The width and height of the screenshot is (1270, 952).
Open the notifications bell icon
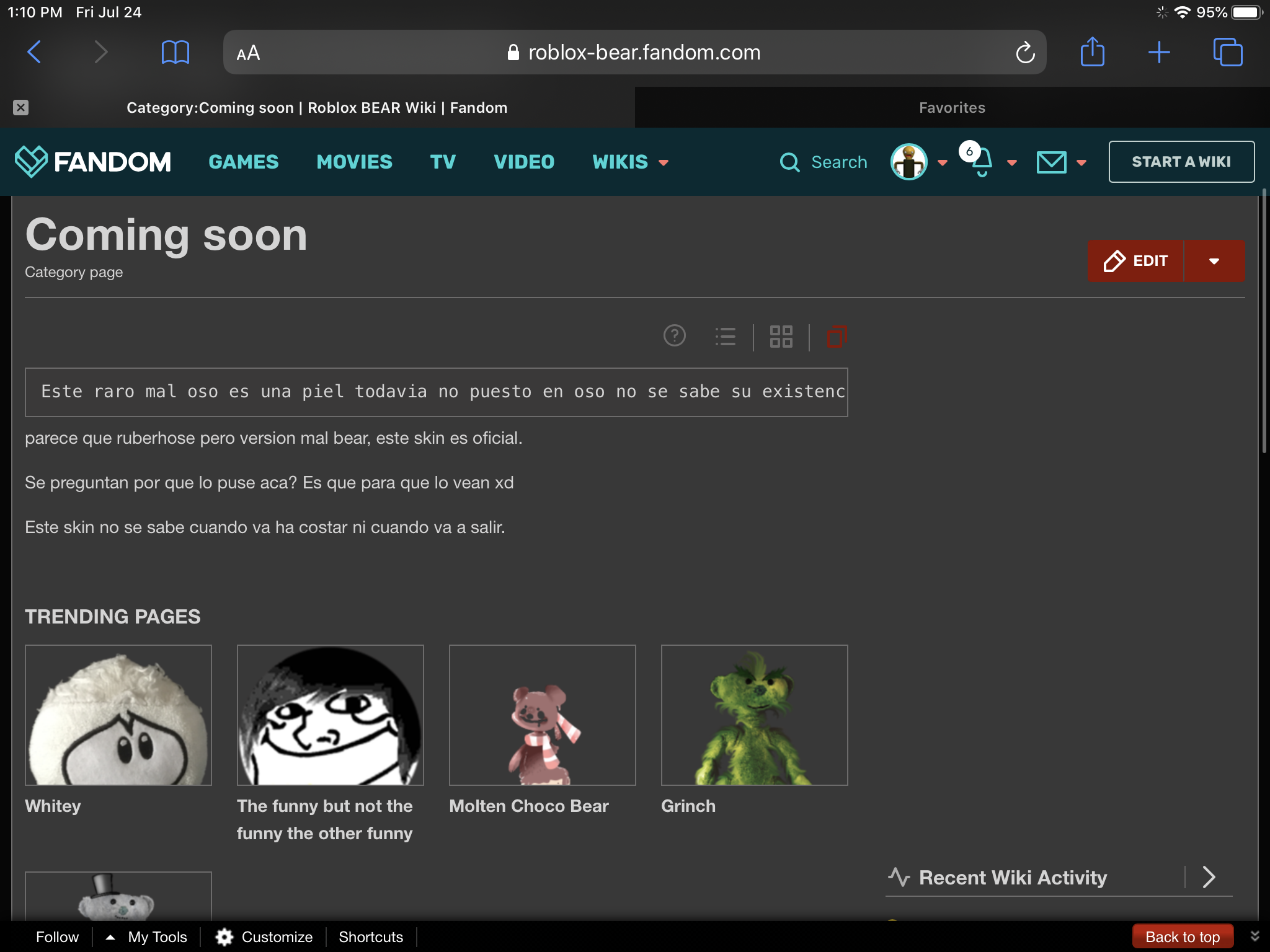click(x=982, y=163)
